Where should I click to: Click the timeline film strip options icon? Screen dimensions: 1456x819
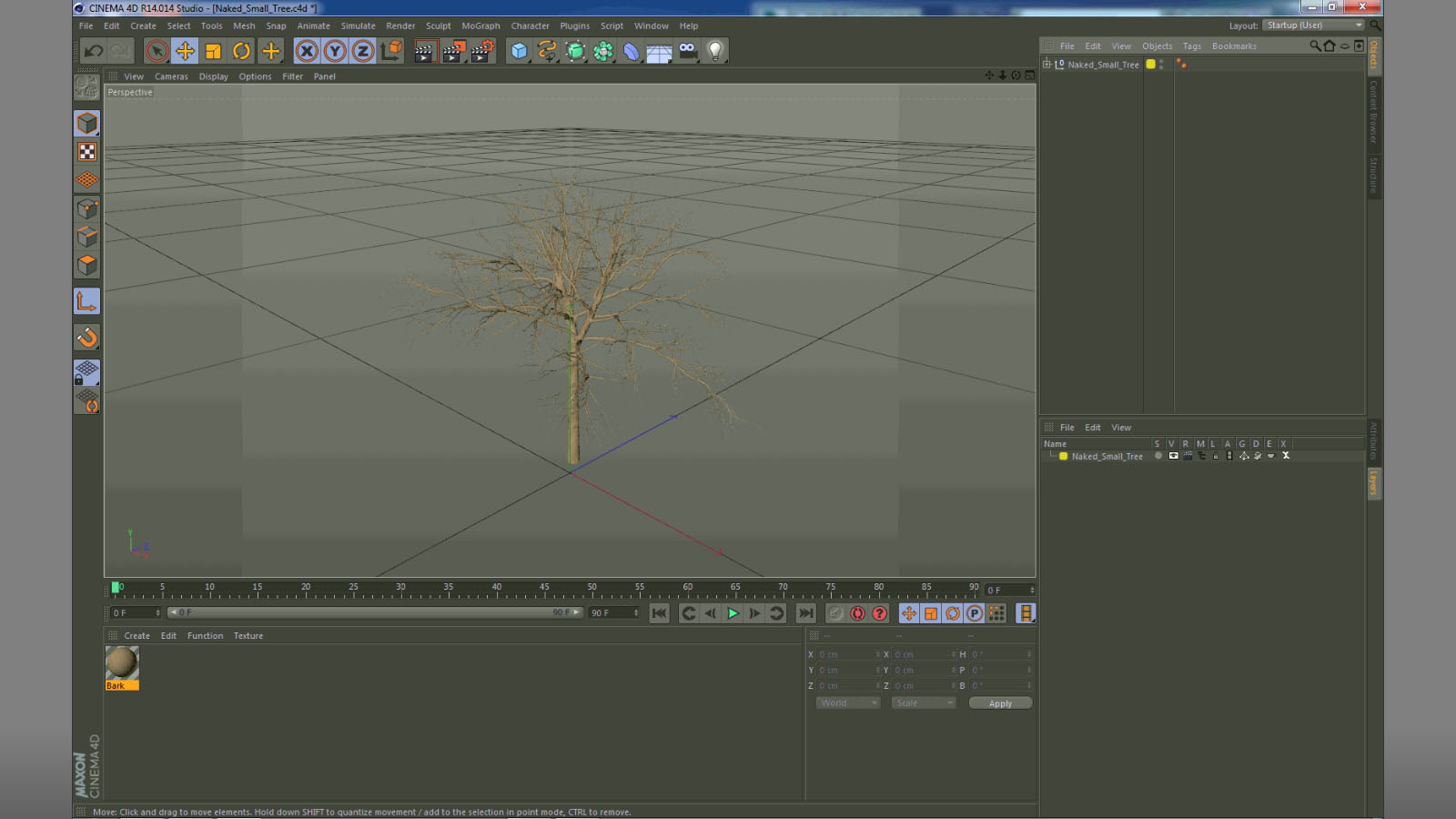point(1026,613)
